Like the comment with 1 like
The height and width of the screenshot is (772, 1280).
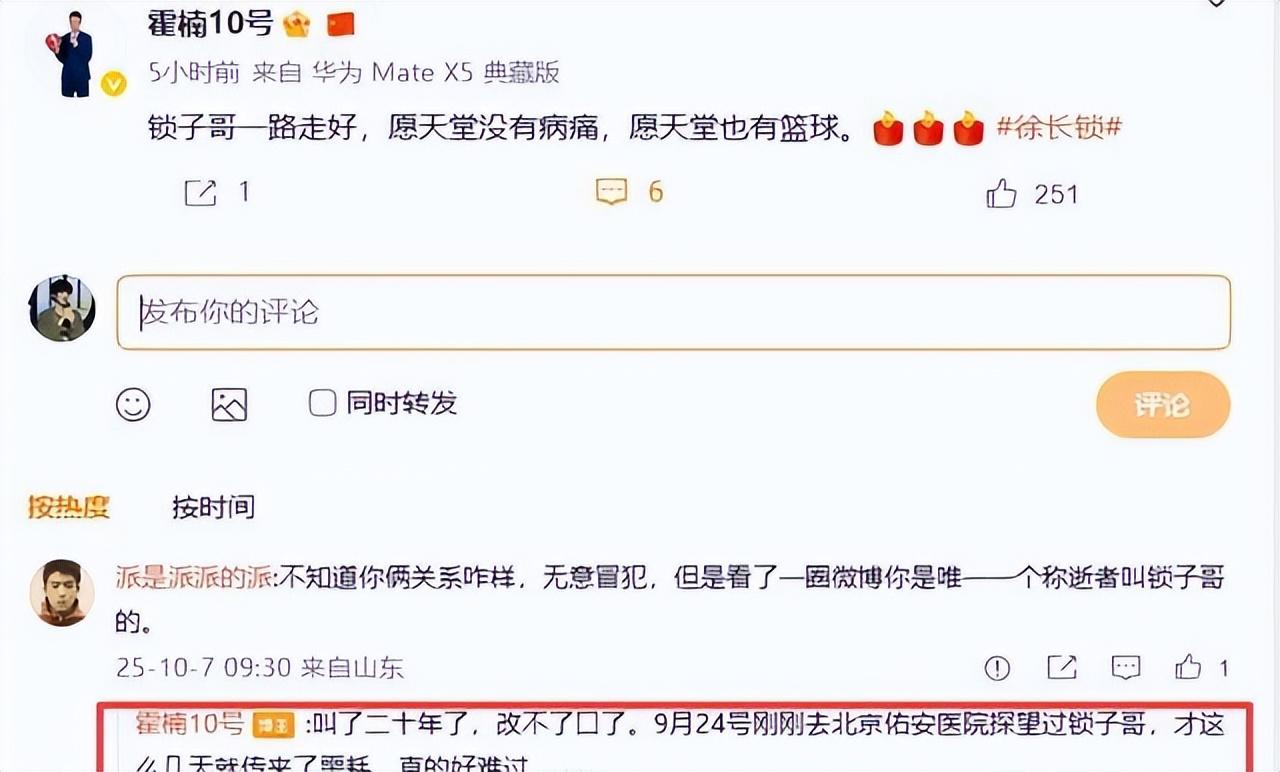click(x=1188, y=666)
